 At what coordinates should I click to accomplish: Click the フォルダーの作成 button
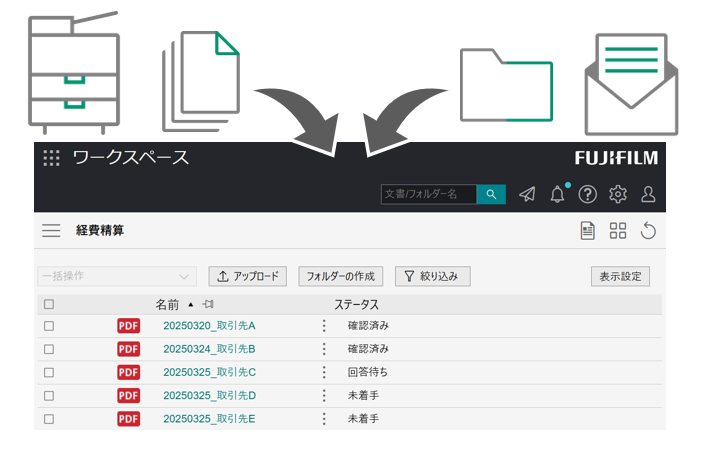pyautogui.click(x=340, y=276)
